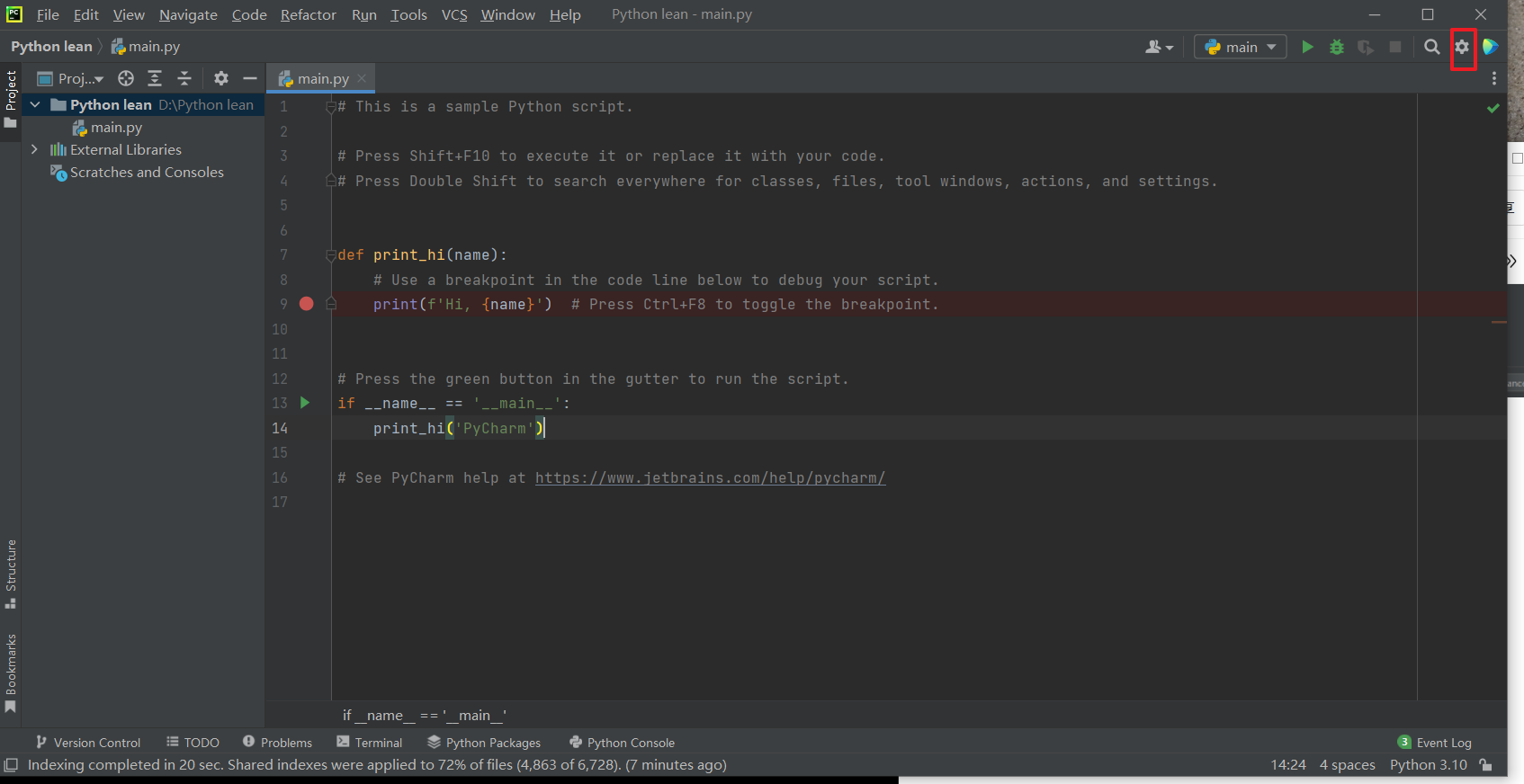Click the error stripe mark on editor scrollbar
This screenshot has width=1524, height=784.
coord(1499,322)
